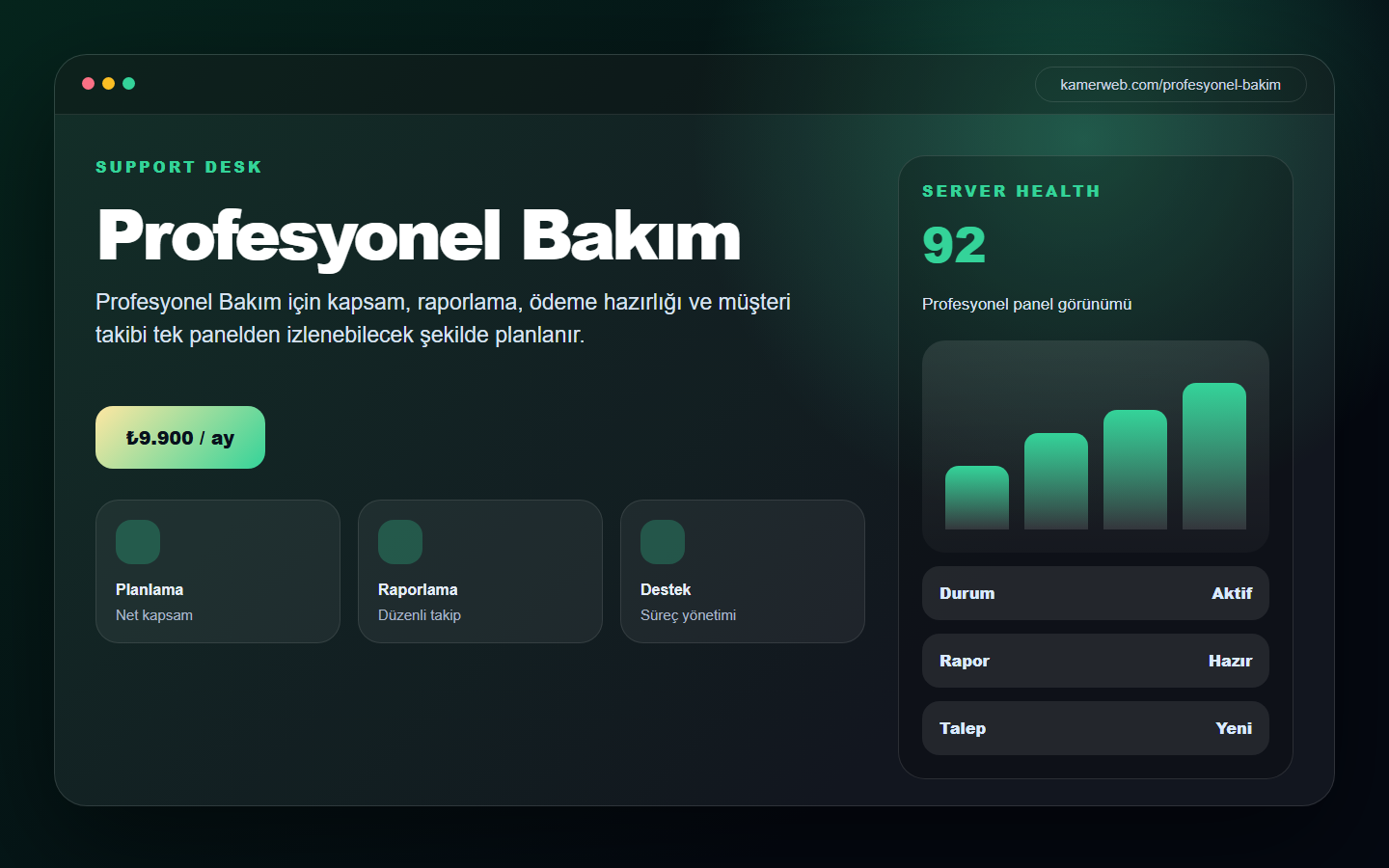Click the Yeni value
Image resolution: width=1389 pixels, height=868 pixels.
[1234, 728]
